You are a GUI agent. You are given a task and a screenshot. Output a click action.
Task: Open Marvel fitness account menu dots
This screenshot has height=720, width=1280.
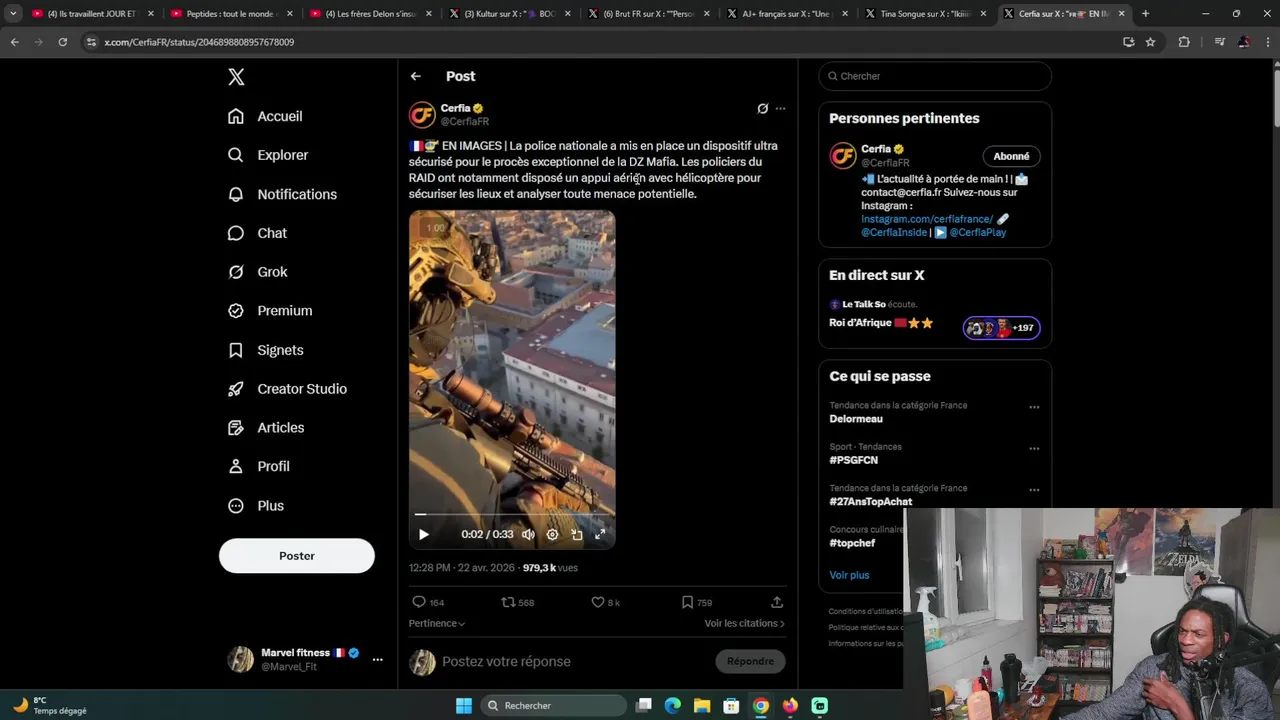377,659
